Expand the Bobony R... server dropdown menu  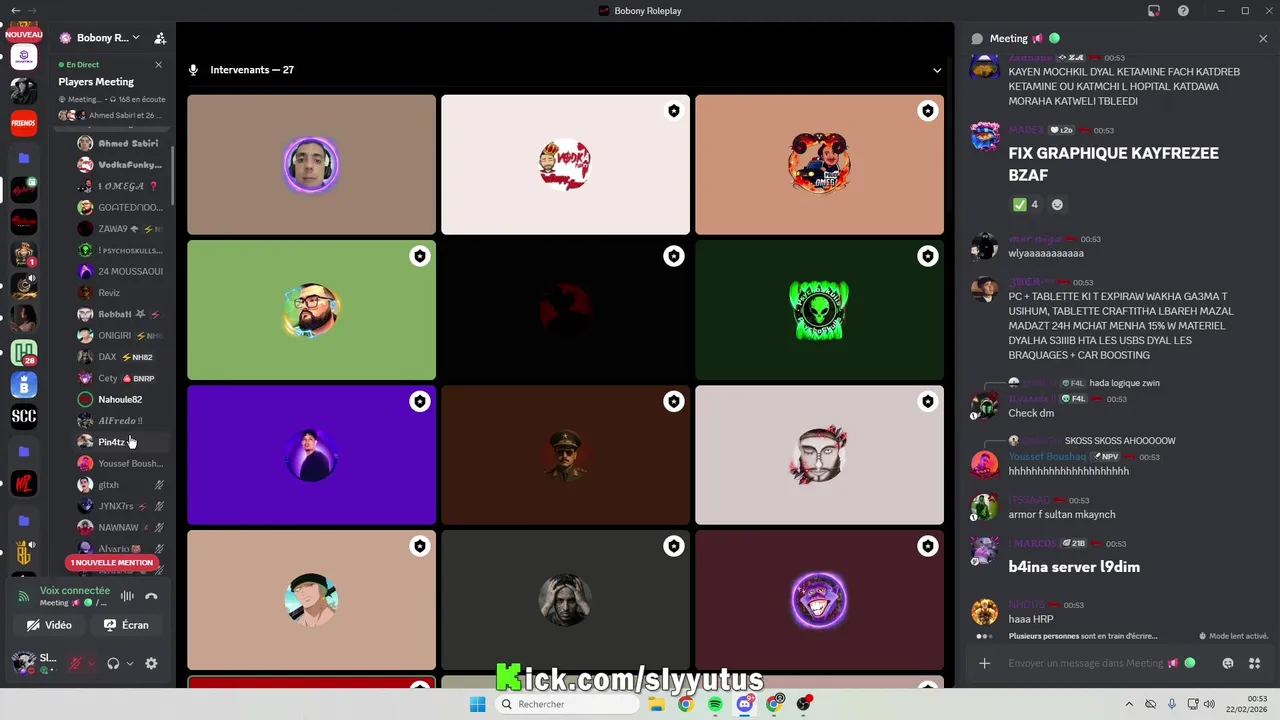click(x=100, y=38)
